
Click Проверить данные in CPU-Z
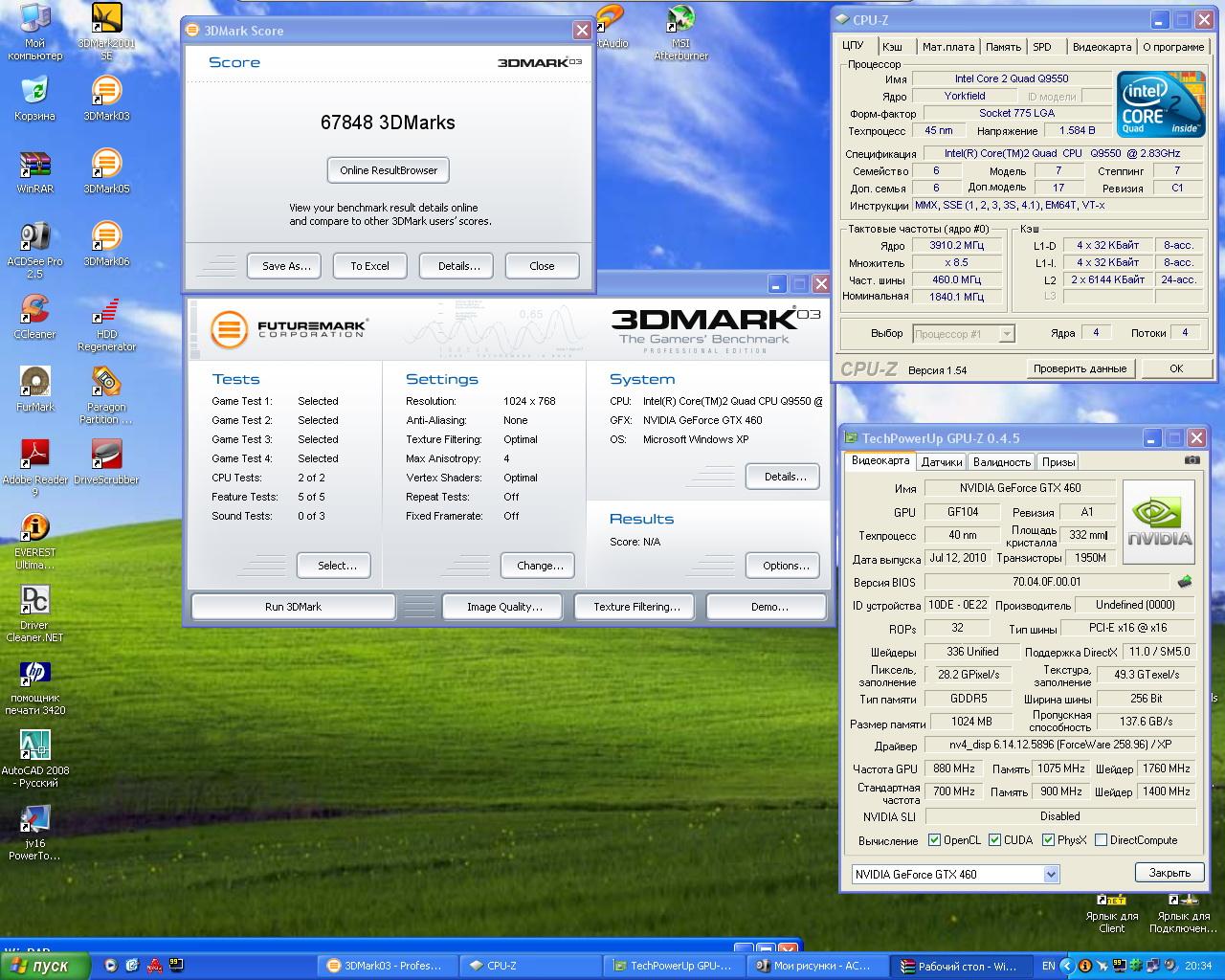(x=1080, y=368)
